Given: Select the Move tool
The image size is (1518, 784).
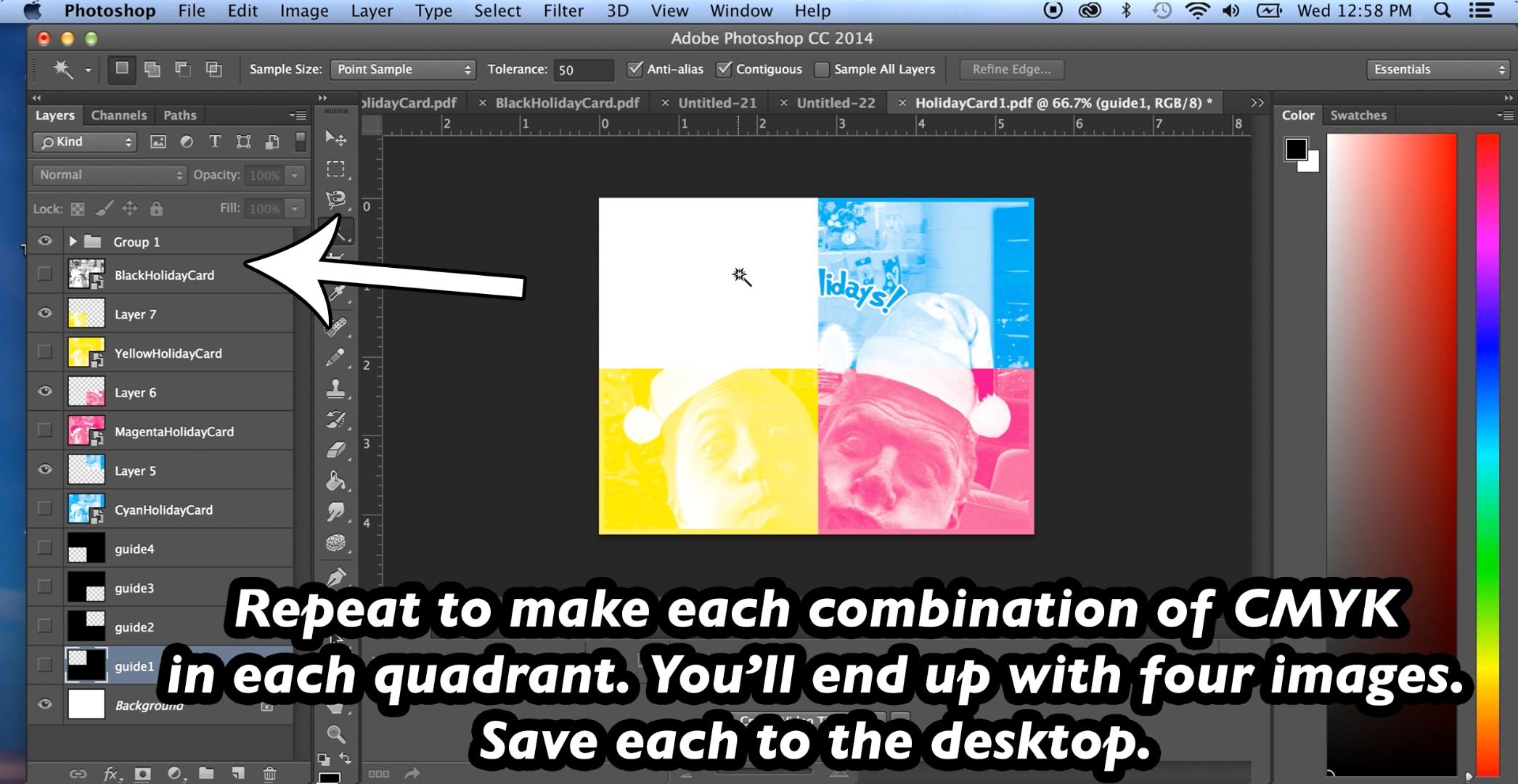Looking at the screenshot, I should coord(335,138).
